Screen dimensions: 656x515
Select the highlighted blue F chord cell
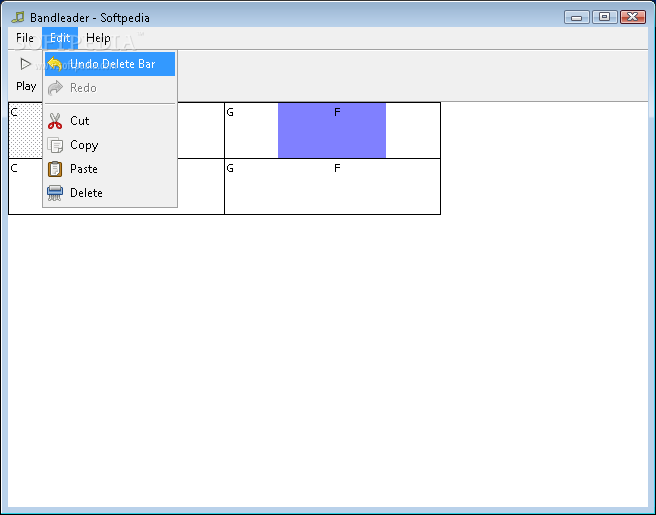tap(332, 131)
